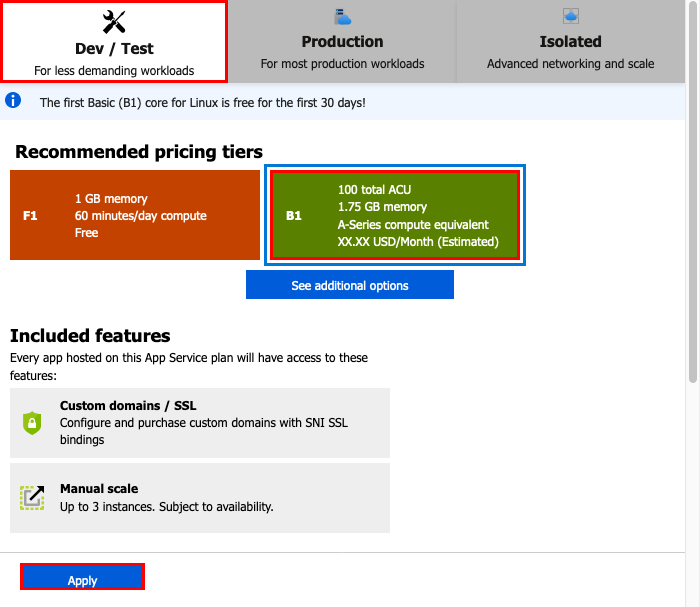This screenshot has height=607, width=700.
Task: Click the green shield lock SSL icon
Action: pyautogui.click(x=32, y=423)
